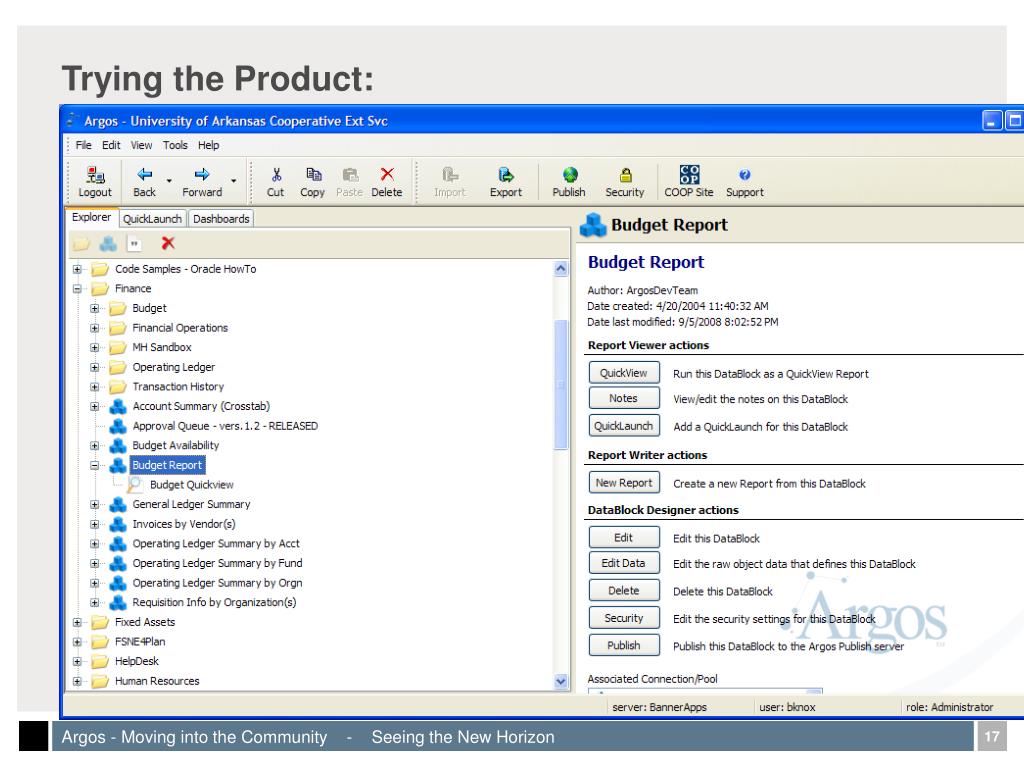Click the Publish button under DataBlock Designer actions
This screenshot has height=768, width=1024.
click(x=624, y=645)
